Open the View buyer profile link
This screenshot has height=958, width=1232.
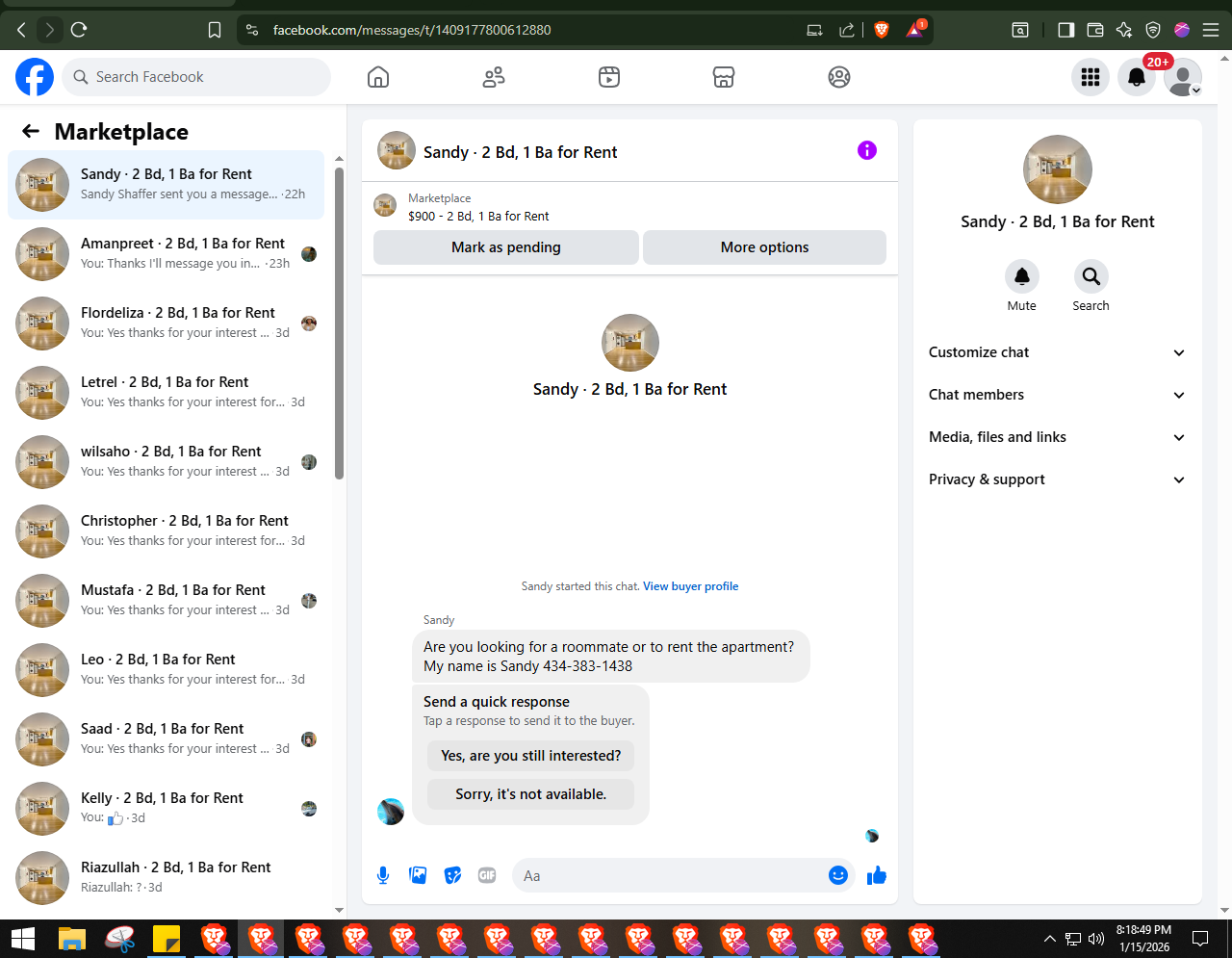point(691,586)
